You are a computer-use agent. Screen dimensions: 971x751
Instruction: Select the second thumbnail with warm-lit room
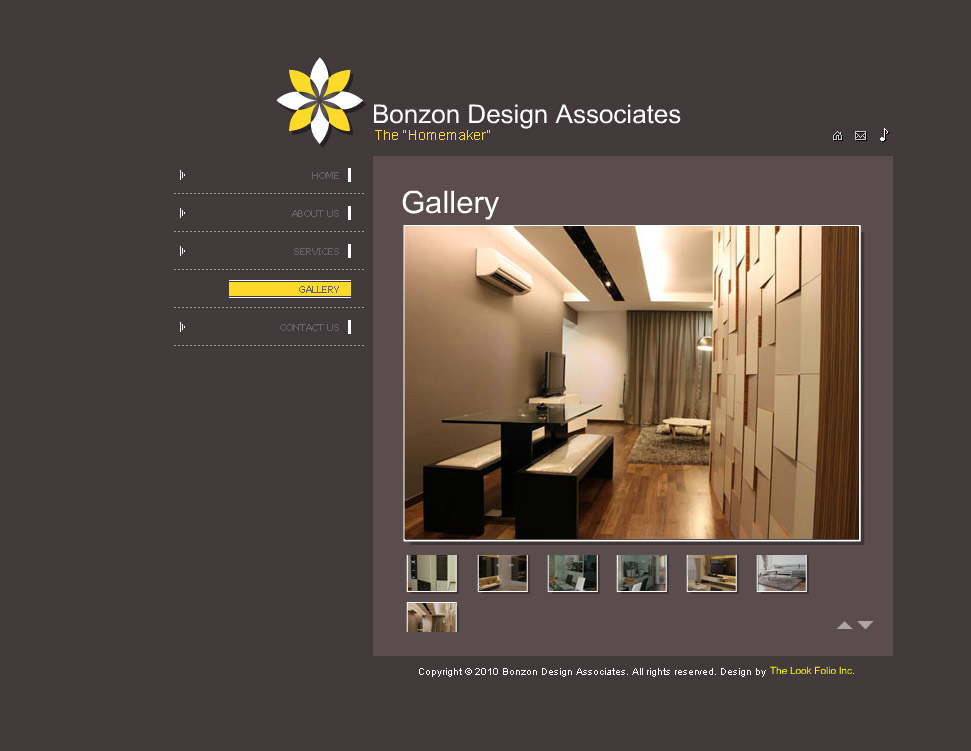pyautogui.click(x=502, y=573)
